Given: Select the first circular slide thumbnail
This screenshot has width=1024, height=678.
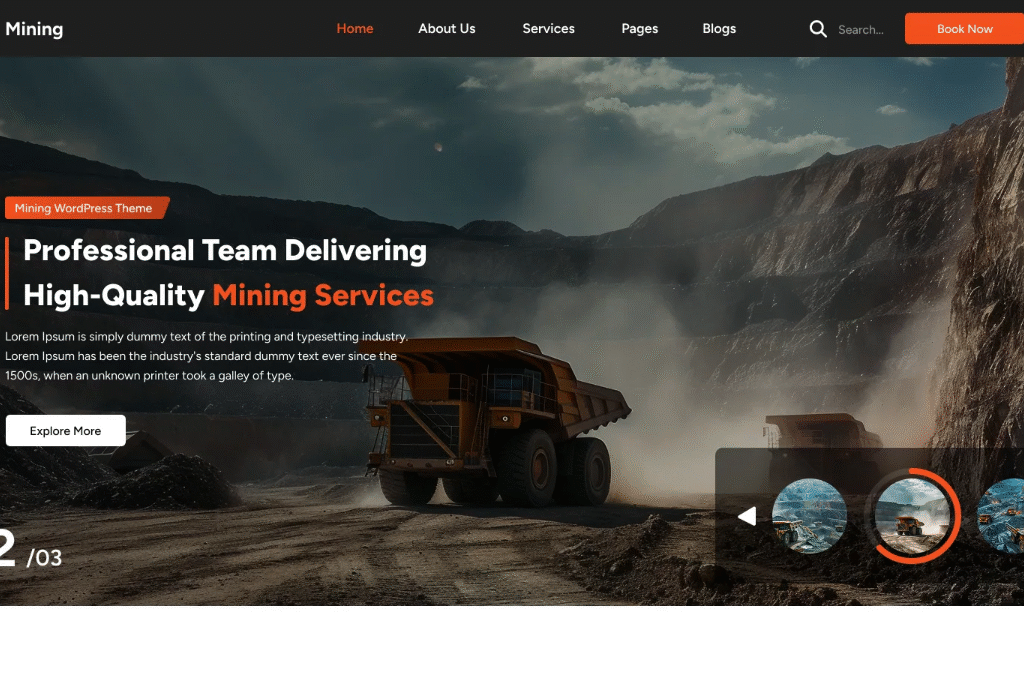Looking at the screenshot, I should point(809,516).
